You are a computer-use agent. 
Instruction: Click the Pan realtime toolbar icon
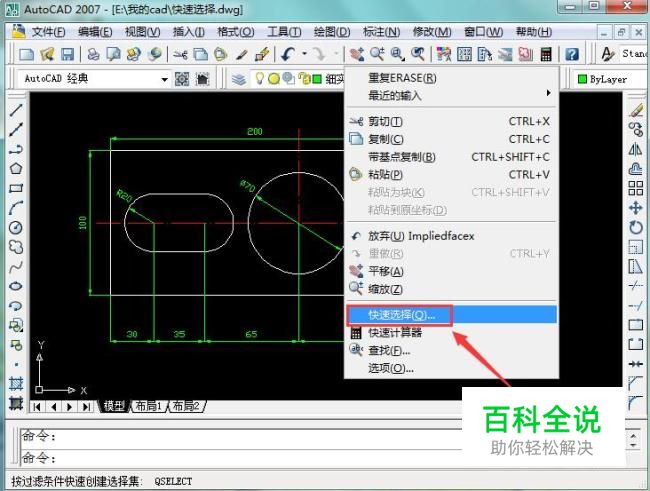tap(357, 54)
